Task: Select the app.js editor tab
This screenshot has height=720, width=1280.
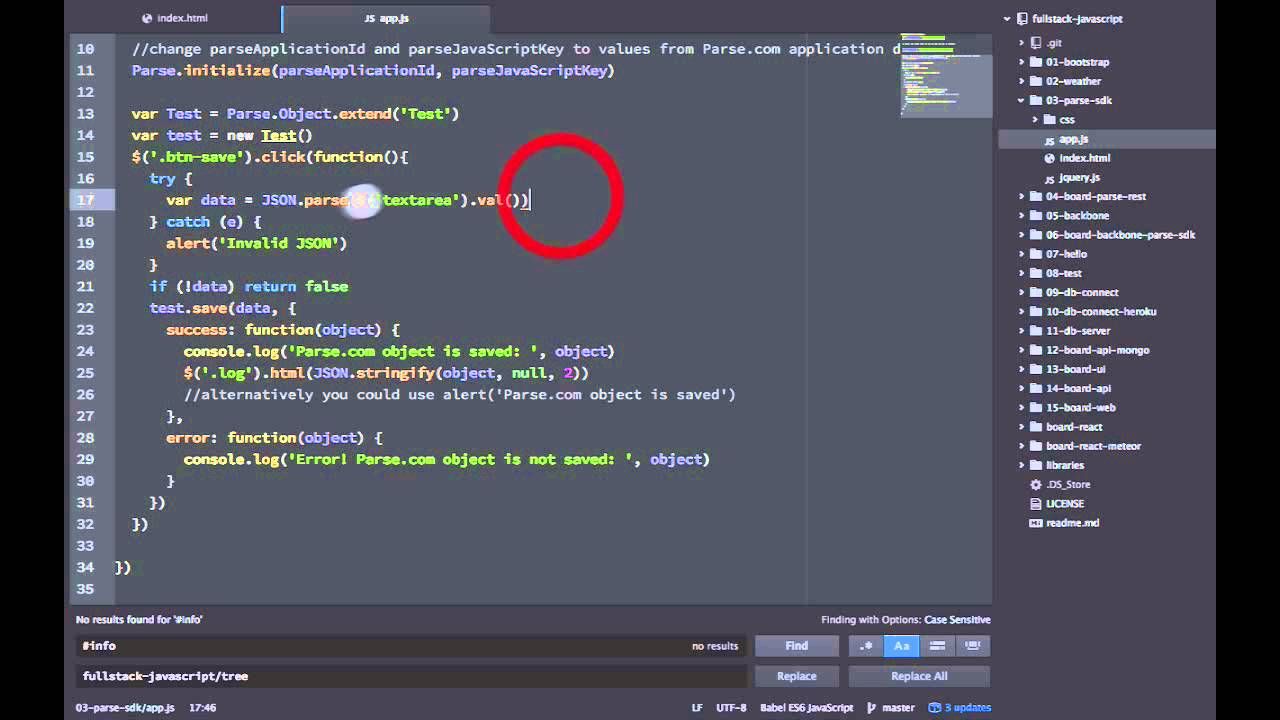Action: pos(386,18)
